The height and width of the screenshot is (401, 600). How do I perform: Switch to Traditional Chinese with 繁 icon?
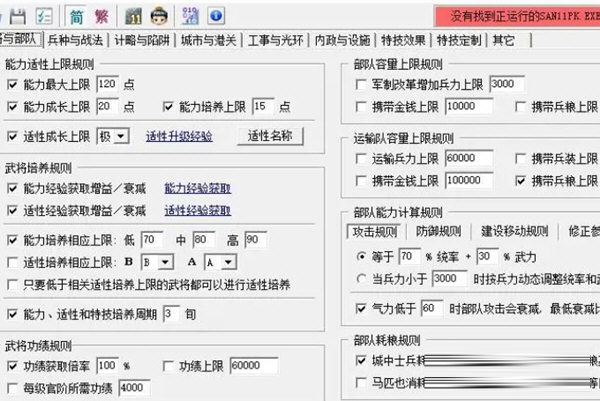[101, 16]
